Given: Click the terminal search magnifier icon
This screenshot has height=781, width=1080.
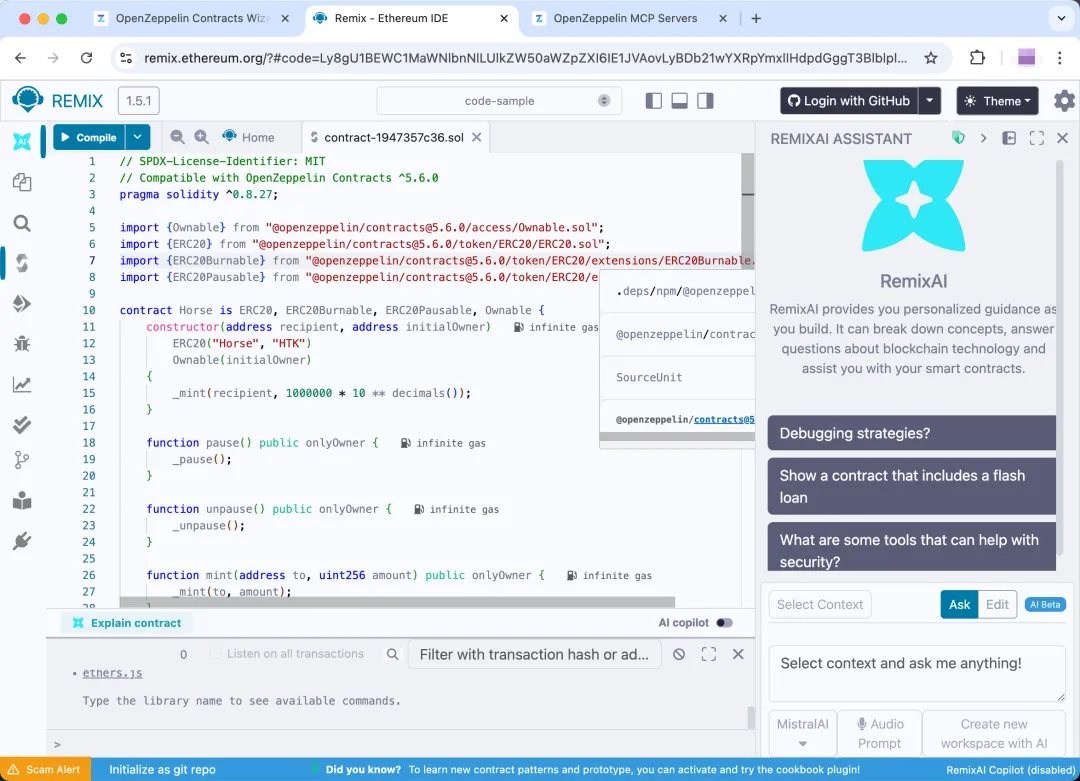Looking at the screenshot, I should 393,654.
